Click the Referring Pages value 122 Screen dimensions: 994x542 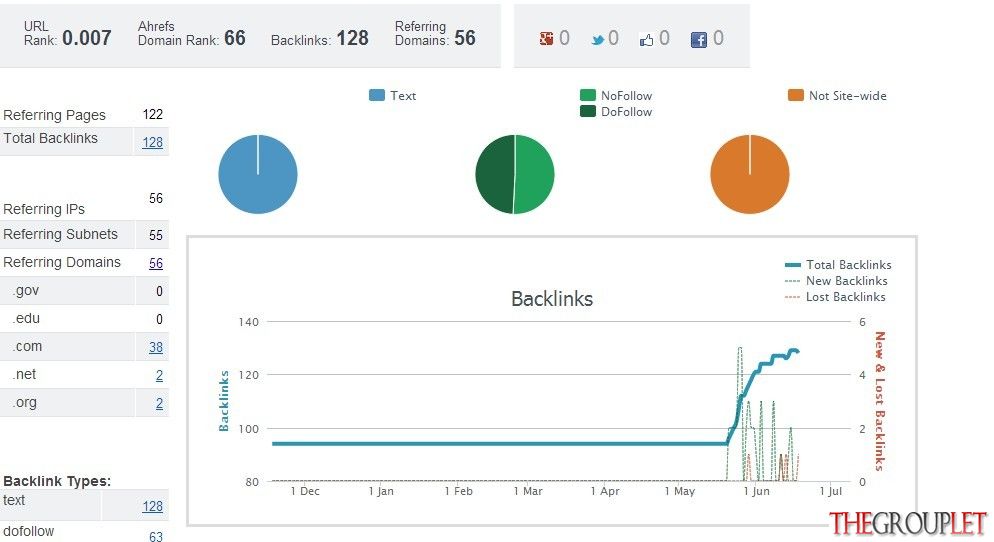pos(153,114)
